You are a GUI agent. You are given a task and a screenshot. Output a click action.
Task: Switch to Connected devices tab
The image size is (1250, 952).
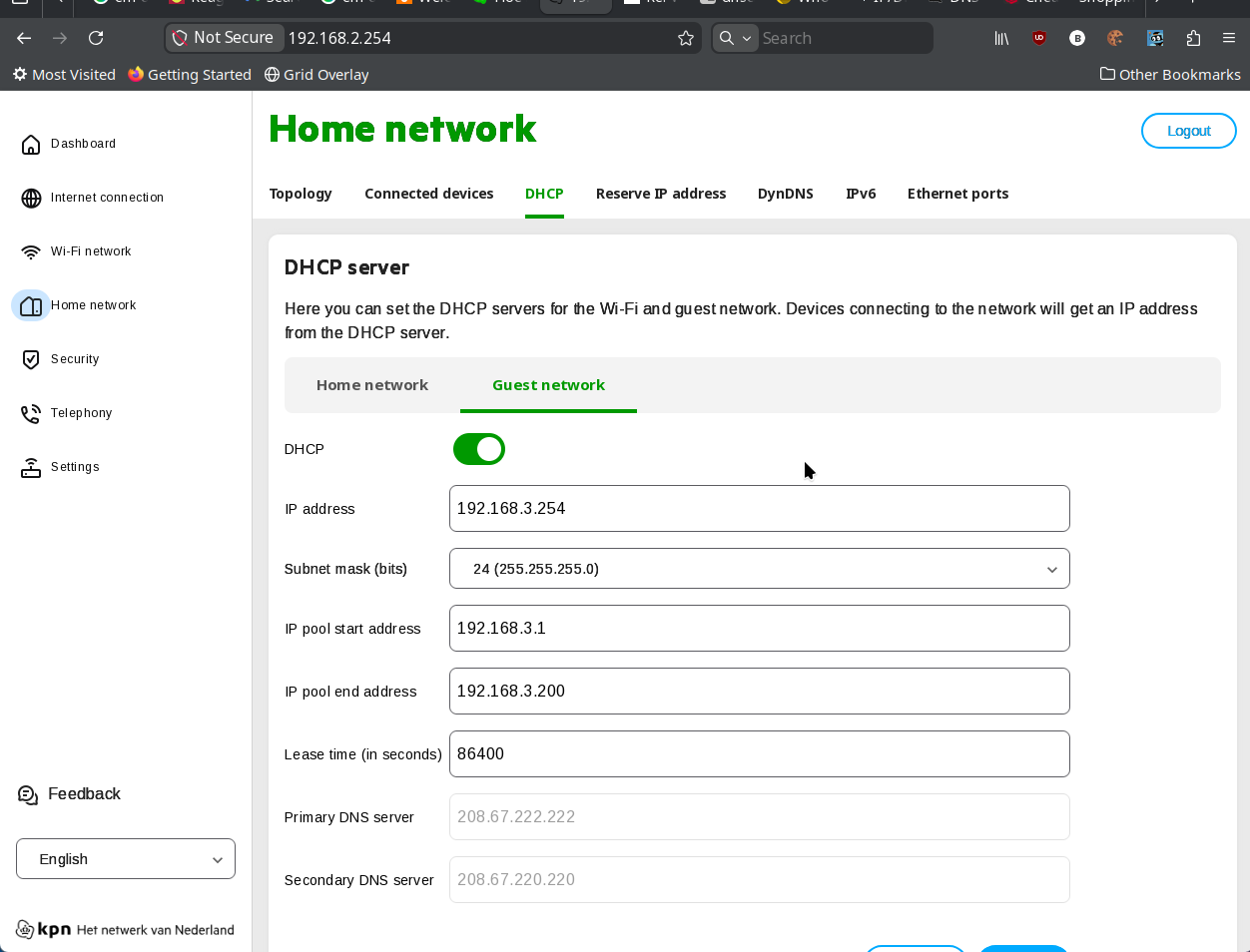429,194
